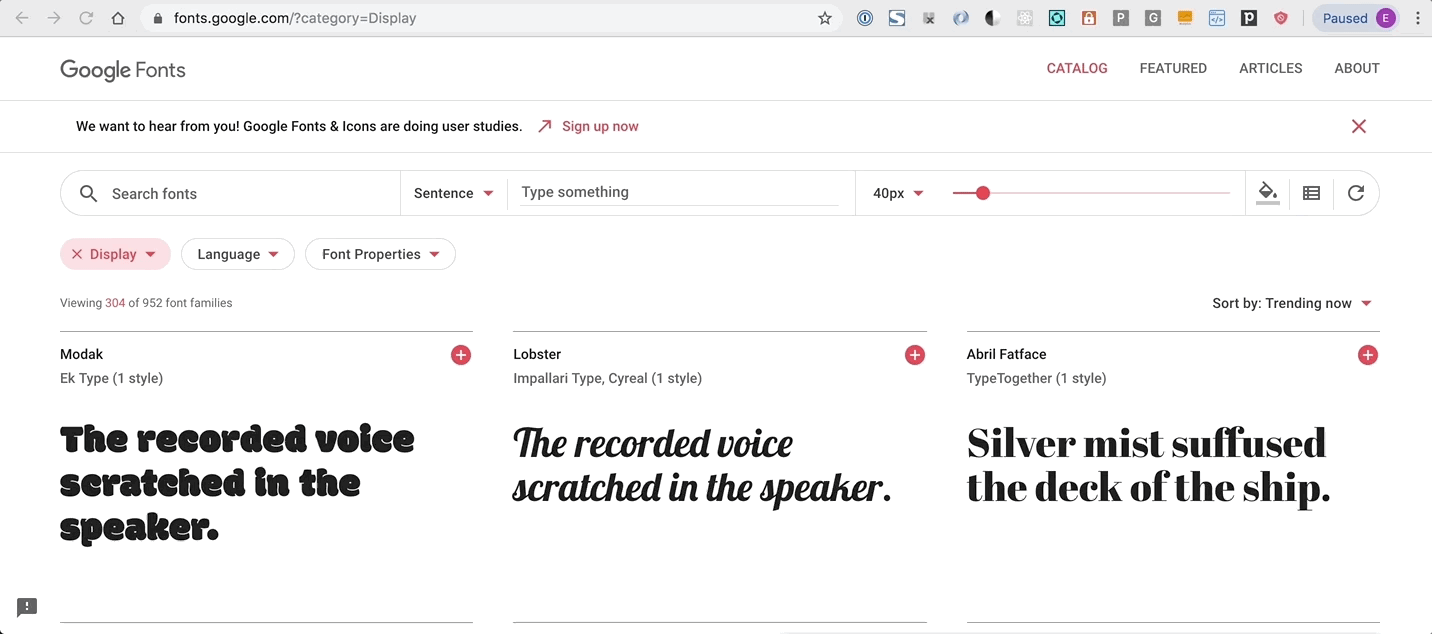Click 'Viewing 304 of 952 font families' text
The height and width of the screenshot is (634, 1432).
tap(146, 303)
